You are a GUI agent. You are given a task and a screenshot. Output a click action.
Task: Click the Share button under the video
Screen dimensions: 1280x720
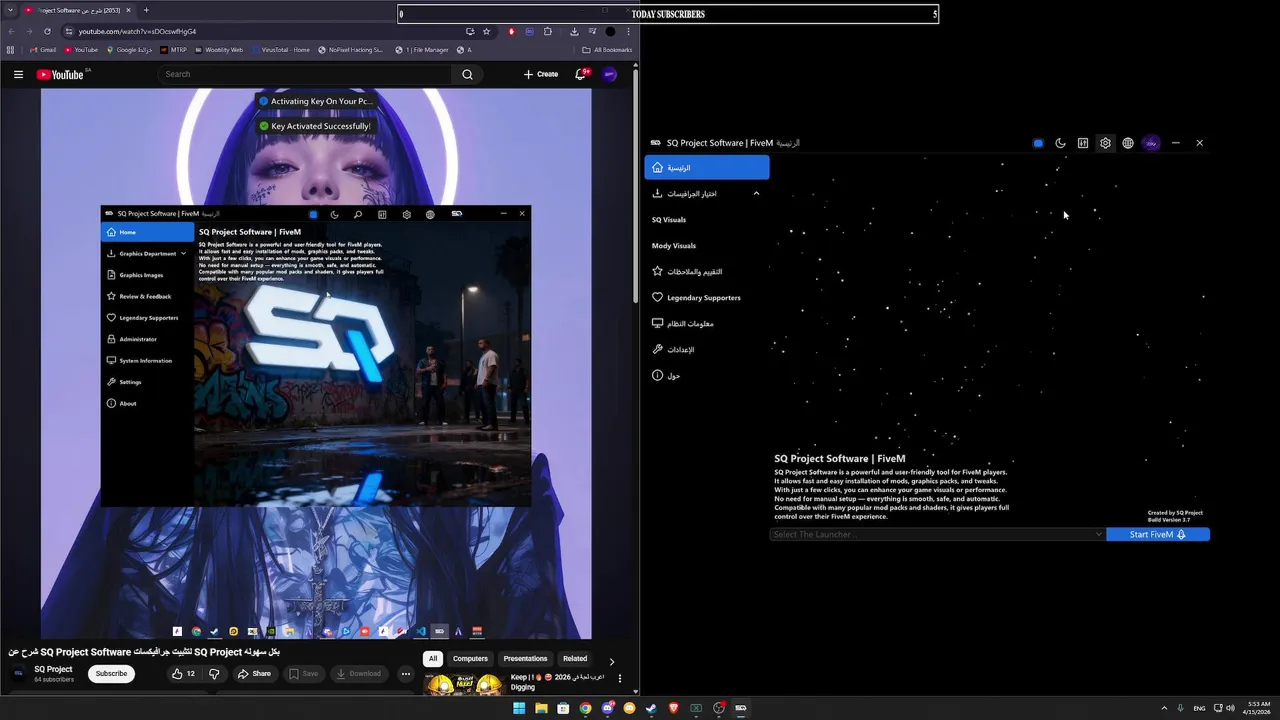pos(254,674)
